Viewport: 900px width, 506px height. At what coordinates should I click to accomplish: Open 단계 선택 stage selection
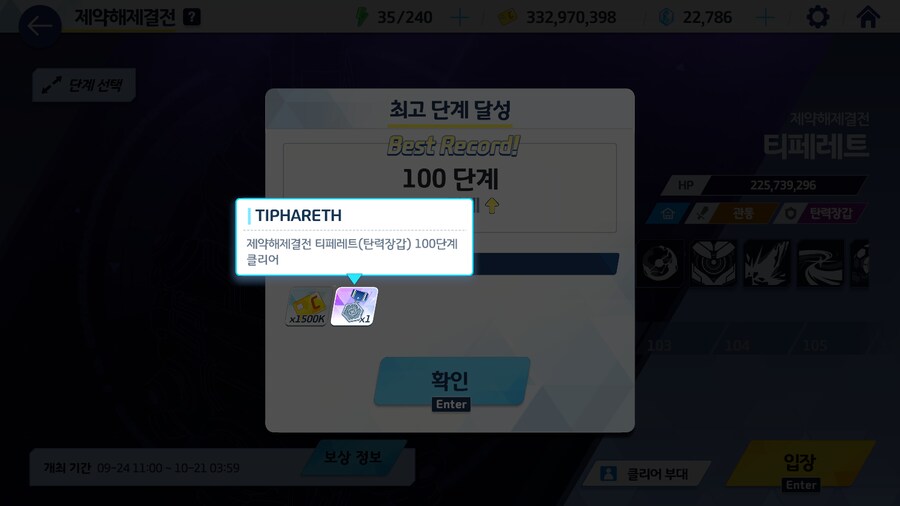tap(84, 85)
